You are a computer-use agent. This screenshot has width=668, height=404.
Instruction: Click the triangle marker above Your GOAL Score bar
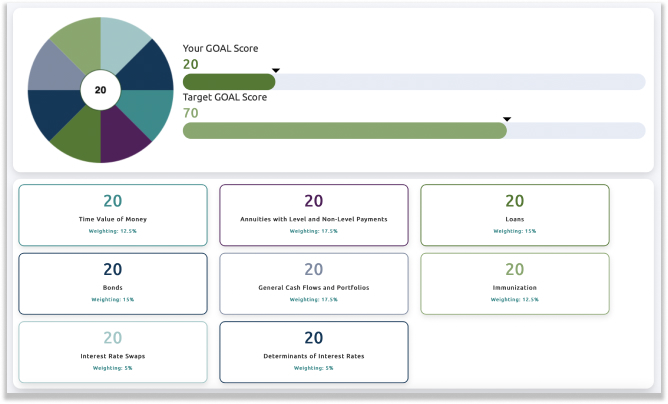coord(276,70)
